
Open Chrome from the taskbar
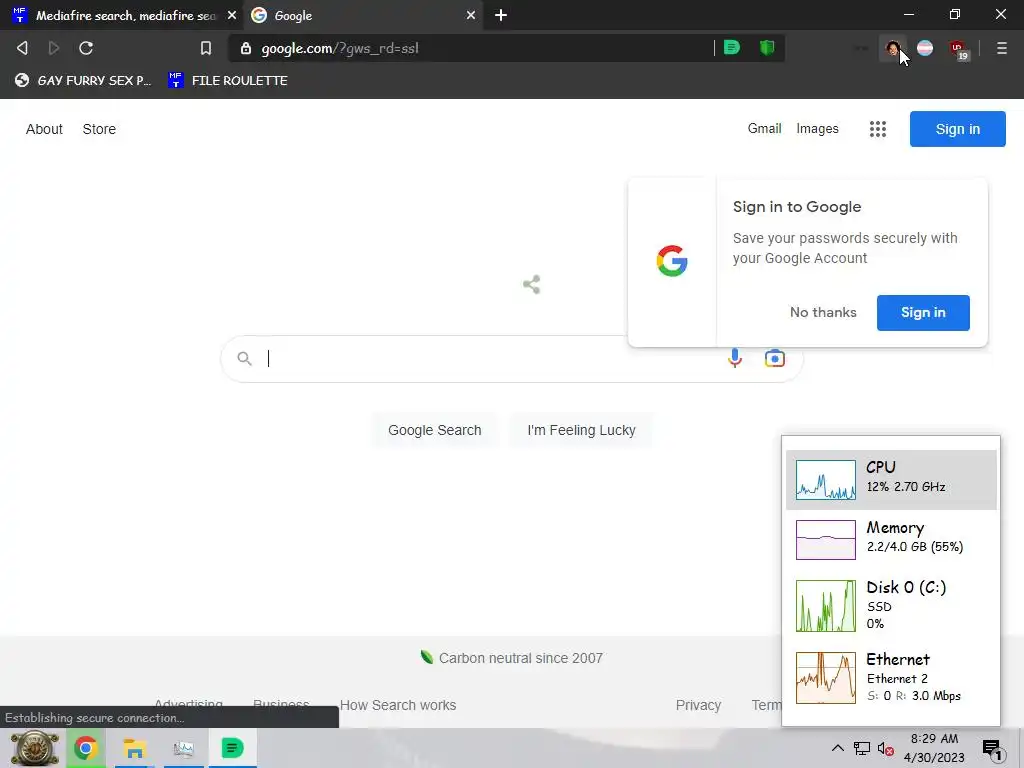click(x=86, y=748)
